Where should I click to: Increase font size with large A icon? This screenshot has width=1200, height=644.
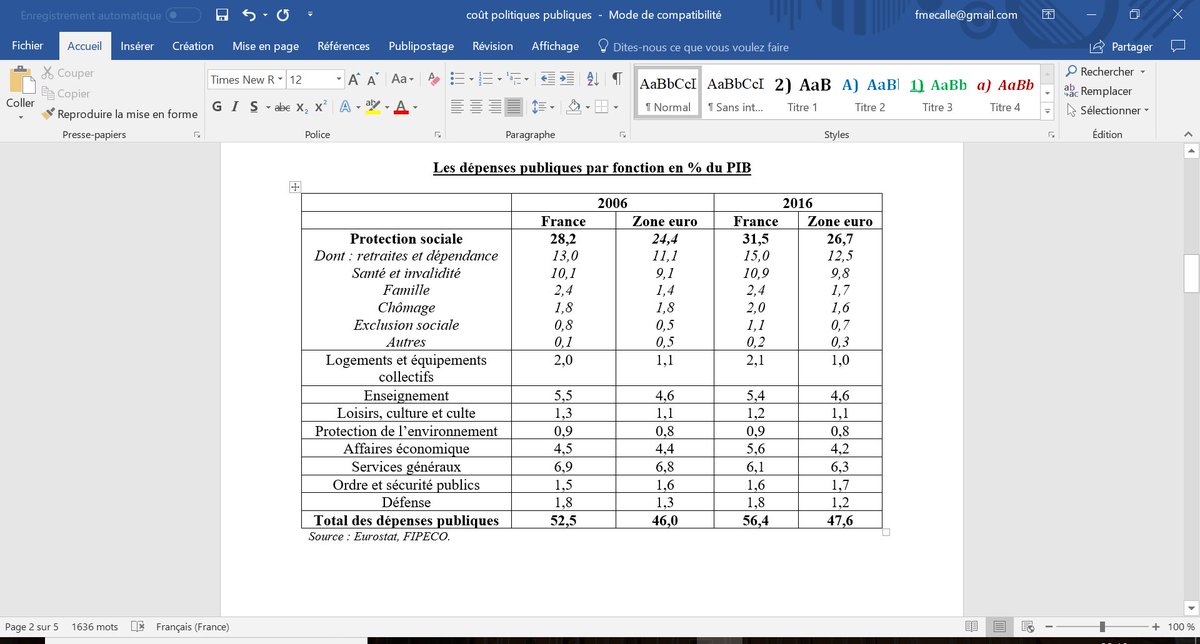point(355,79)
